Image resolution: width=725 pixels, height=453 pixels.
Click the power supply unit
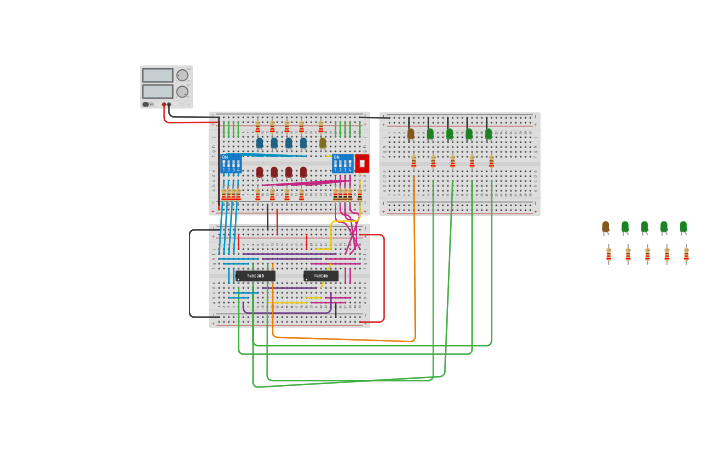click(166, 87)
